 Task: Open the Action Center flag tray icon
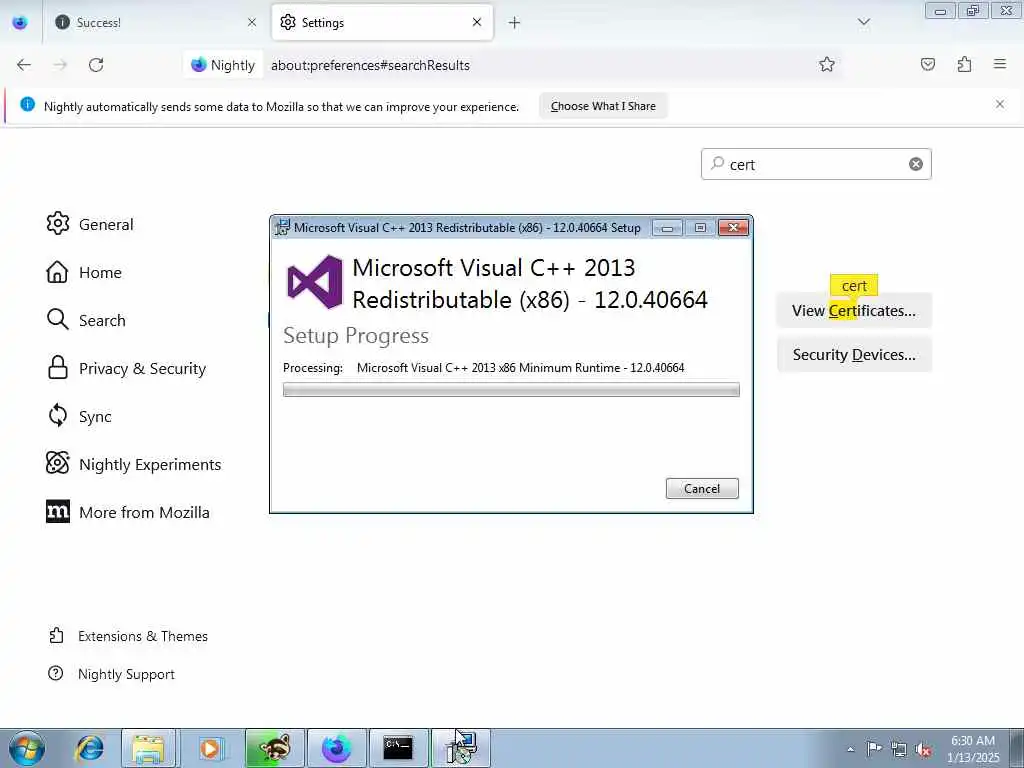[874, 748]
